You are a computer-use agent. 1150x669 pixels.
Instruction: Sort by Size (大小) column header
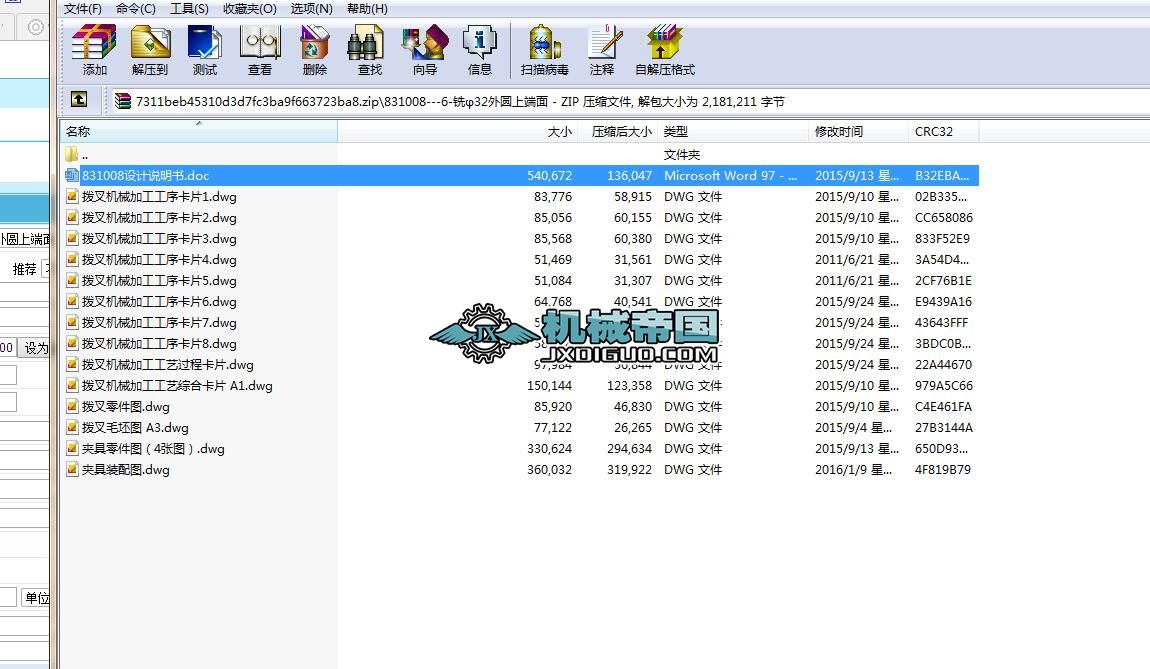tap(458, 131)
